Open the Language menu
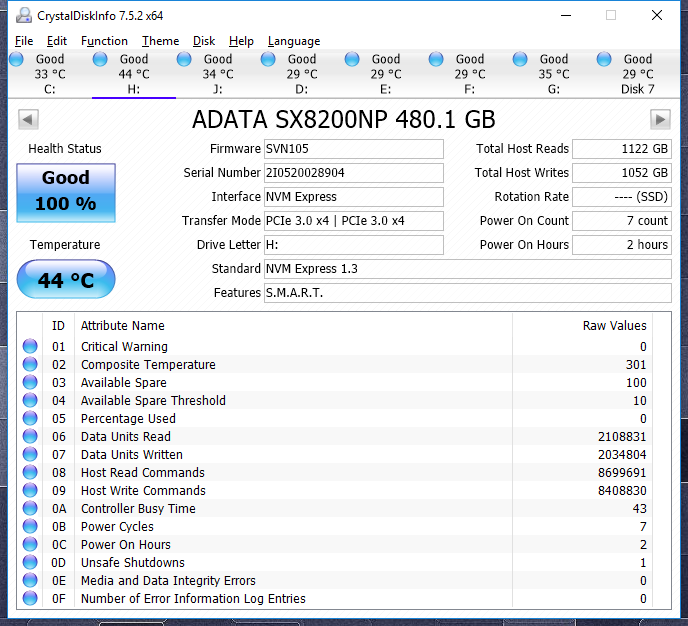The height and width of the screenshot is (626, 688). pos(294,41)
